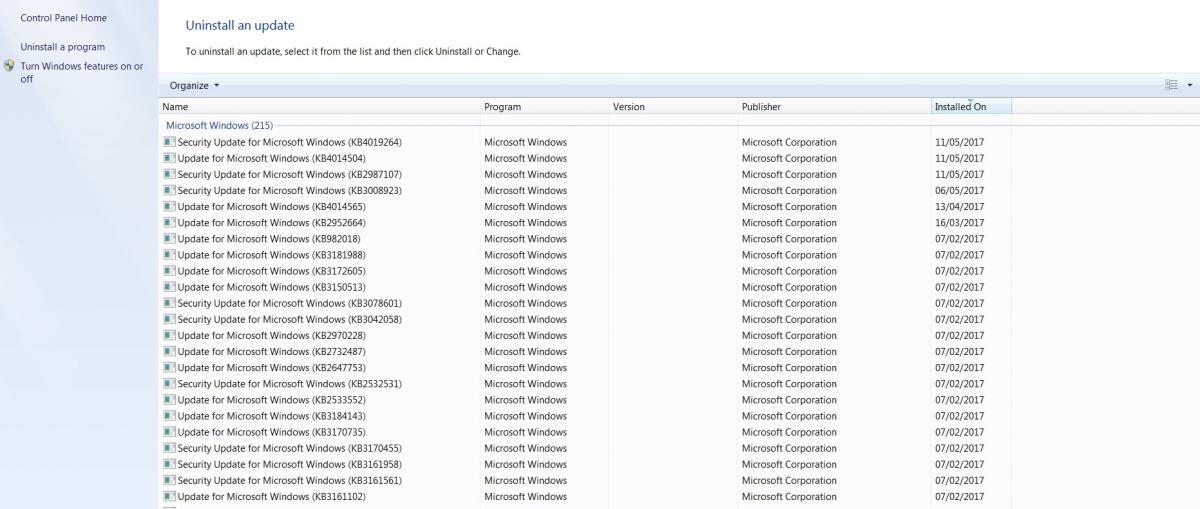Click Microsoft Corporation publisher cell for KB2533552

pos(789,399)
